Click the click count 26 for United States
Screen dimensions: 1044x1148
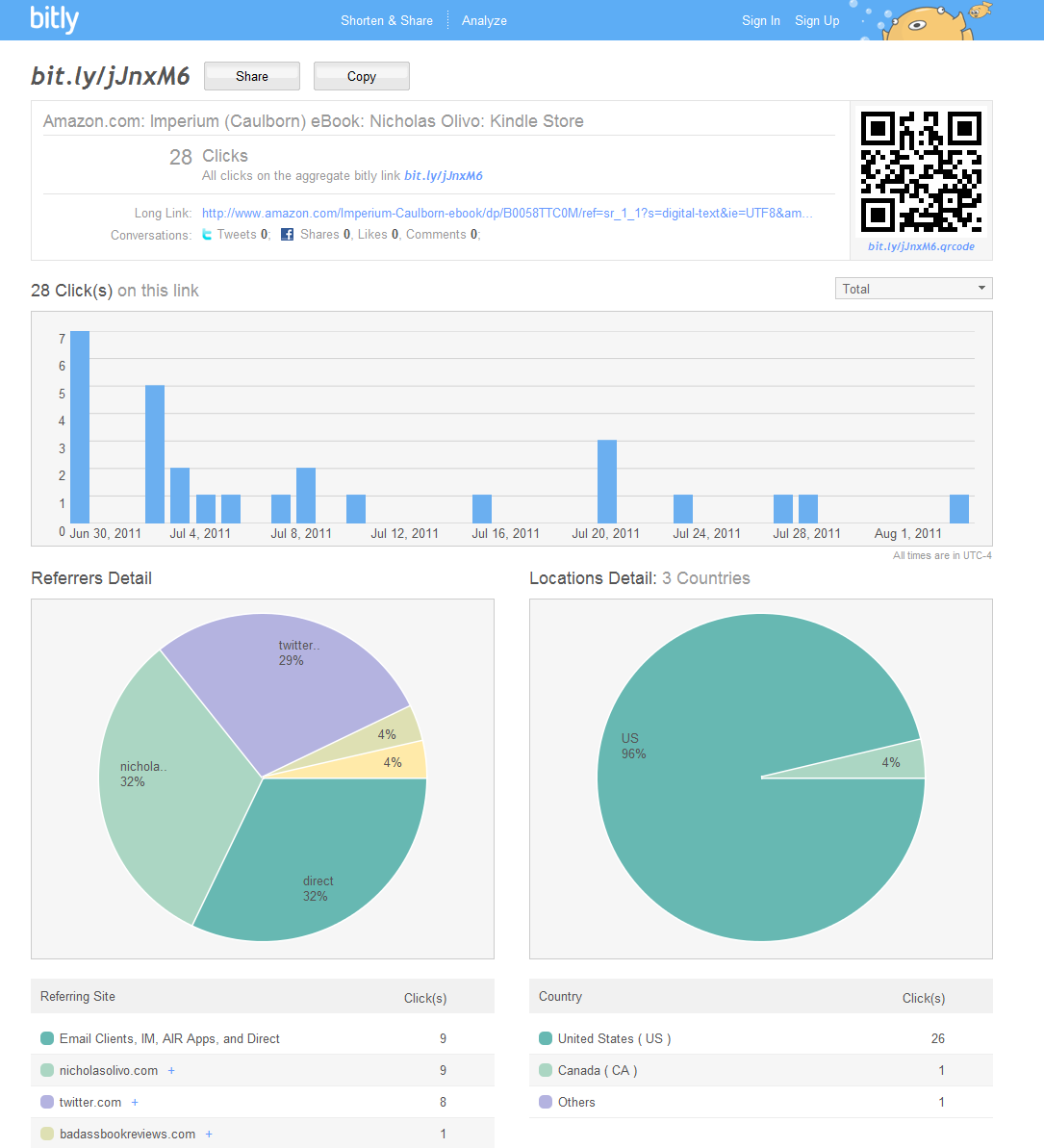(x=938, y=1038)
